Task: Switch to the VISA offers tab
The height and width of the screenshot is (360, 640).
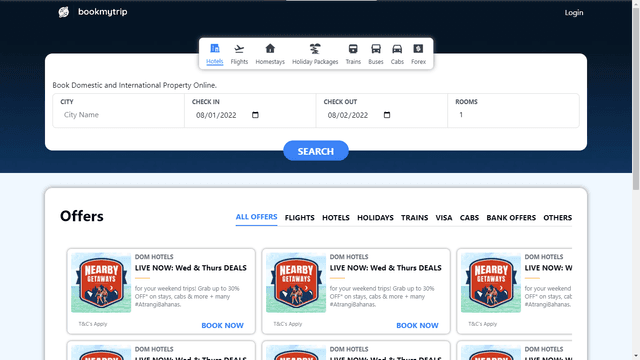Action: 444,218
